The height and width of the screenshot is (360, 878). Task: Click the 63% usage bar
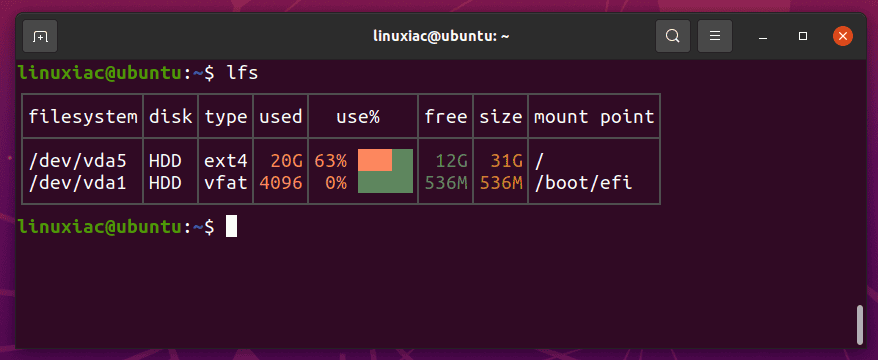click(x=385, y=160)
